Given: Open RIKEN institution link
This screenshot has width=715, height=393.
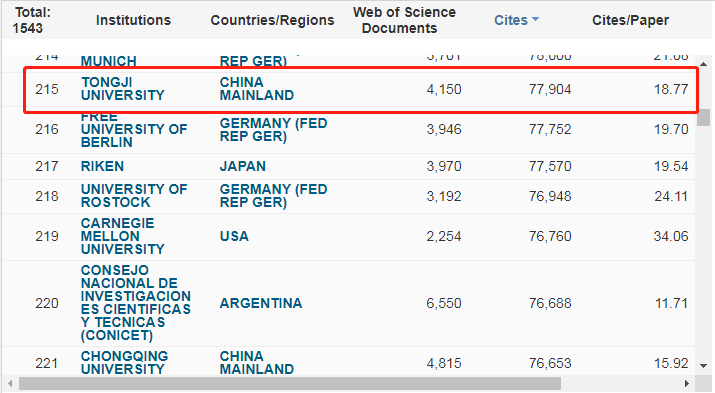Looking at the screenshot, I should coord(102,166).
